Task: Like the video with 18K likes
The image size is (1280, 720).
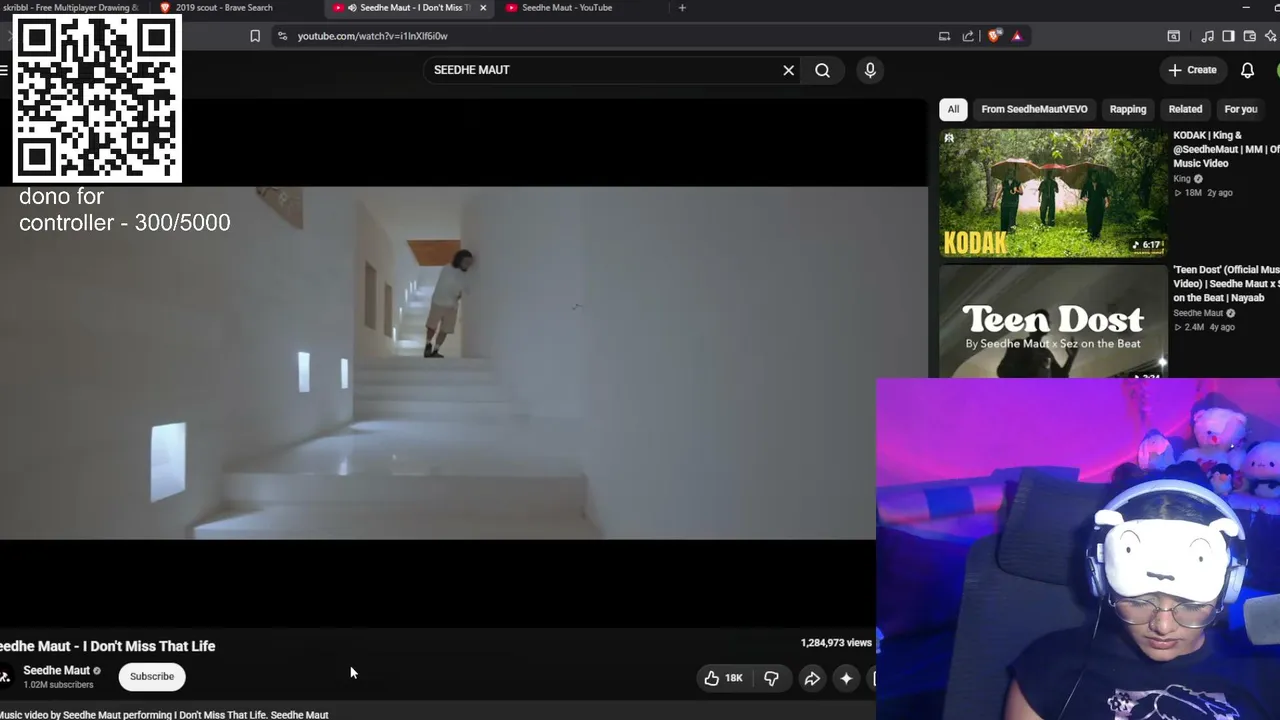Action: pos(723,678)
